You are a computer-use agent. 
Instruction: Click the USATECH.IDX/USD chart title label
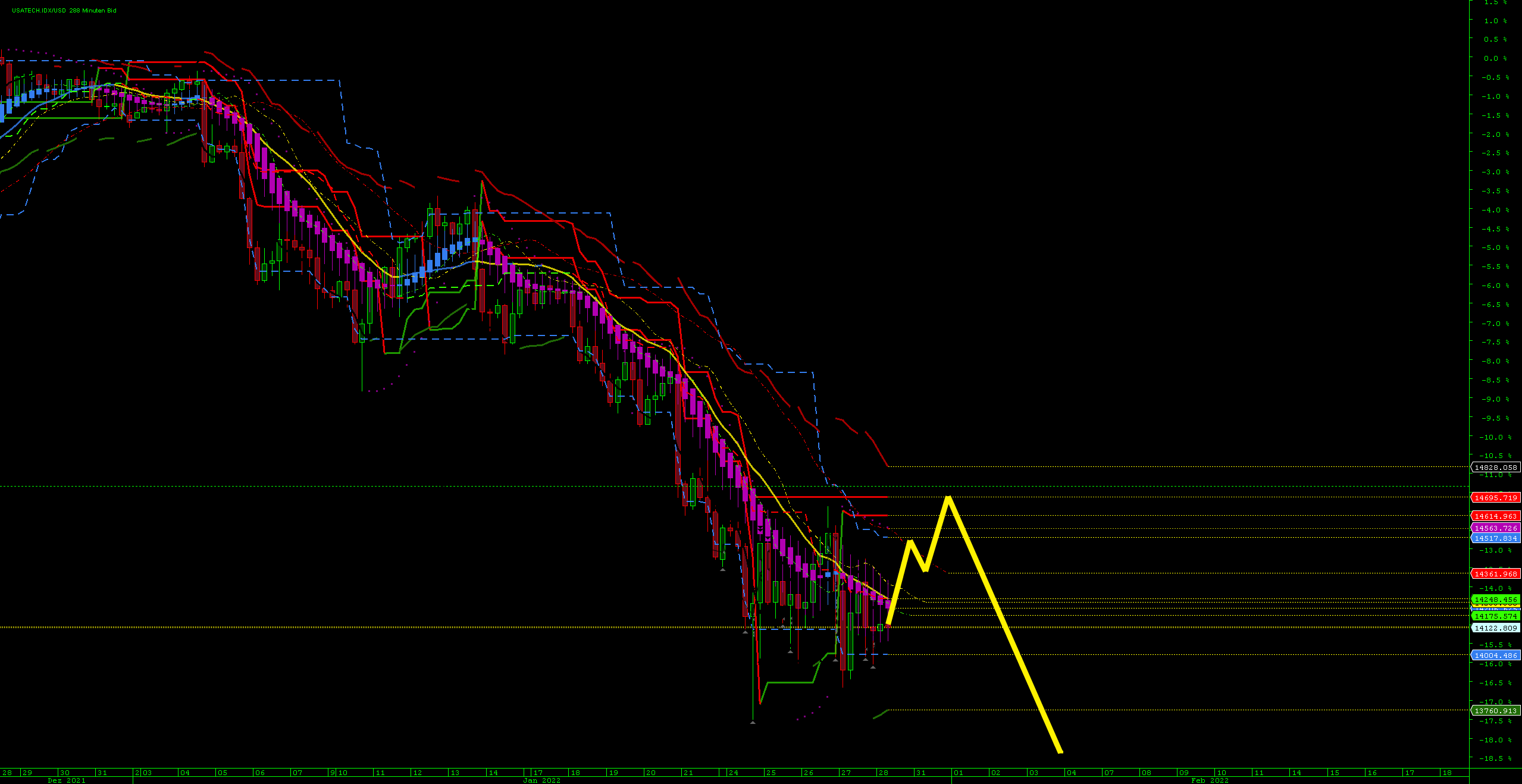[64, 11]
